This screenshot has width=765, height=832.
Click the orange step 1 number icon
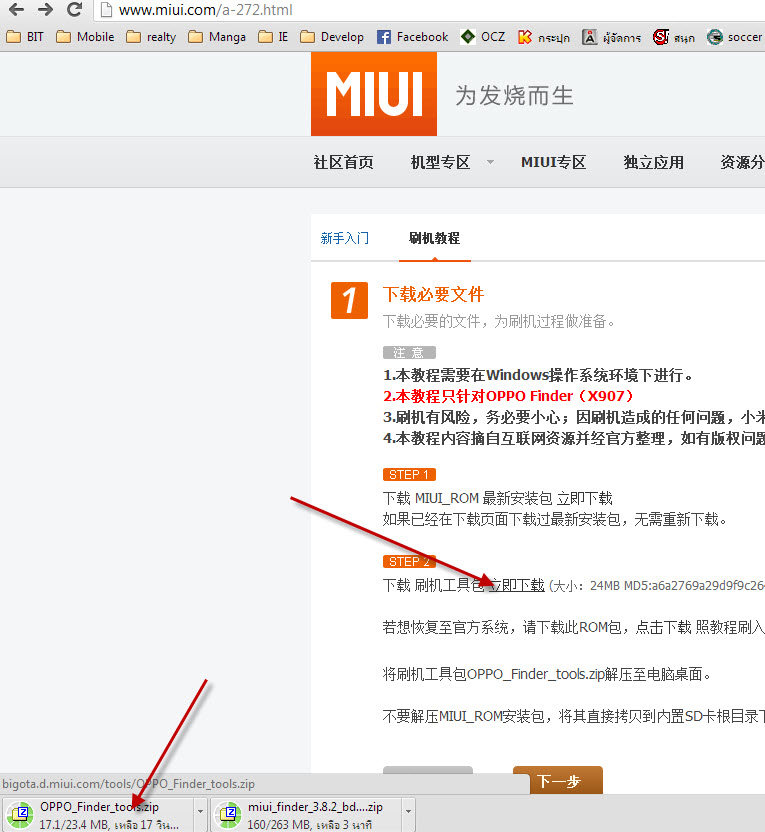tap(349, 300)
